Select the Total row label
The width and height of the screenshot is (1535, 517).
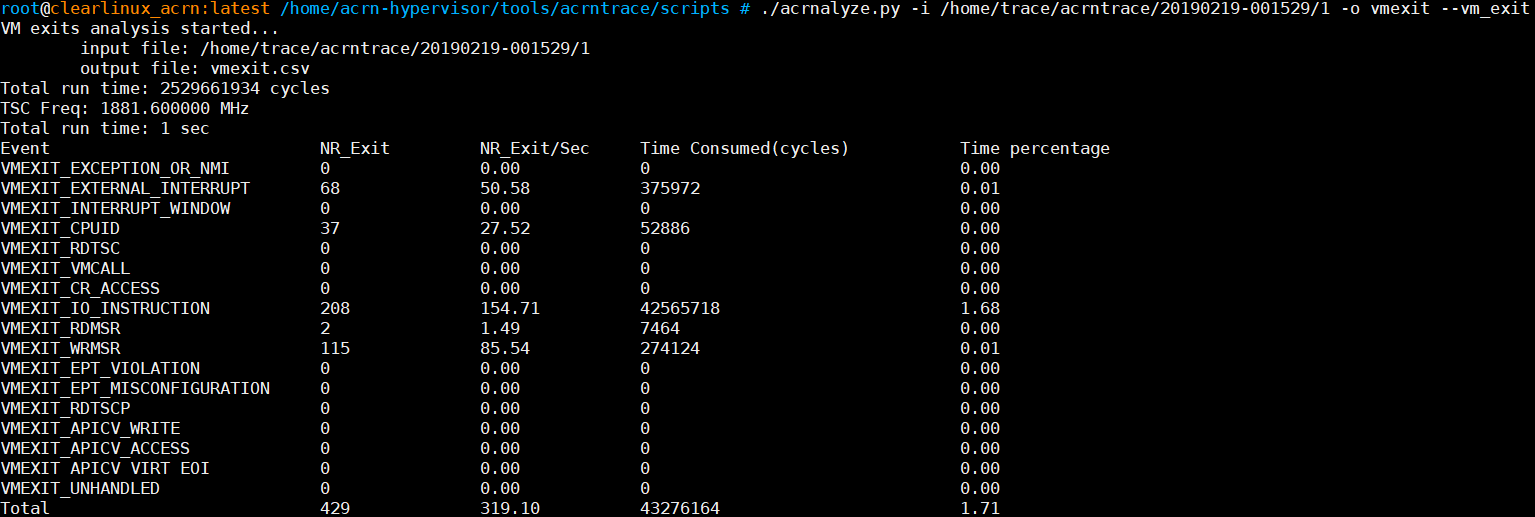coord(25,508)
